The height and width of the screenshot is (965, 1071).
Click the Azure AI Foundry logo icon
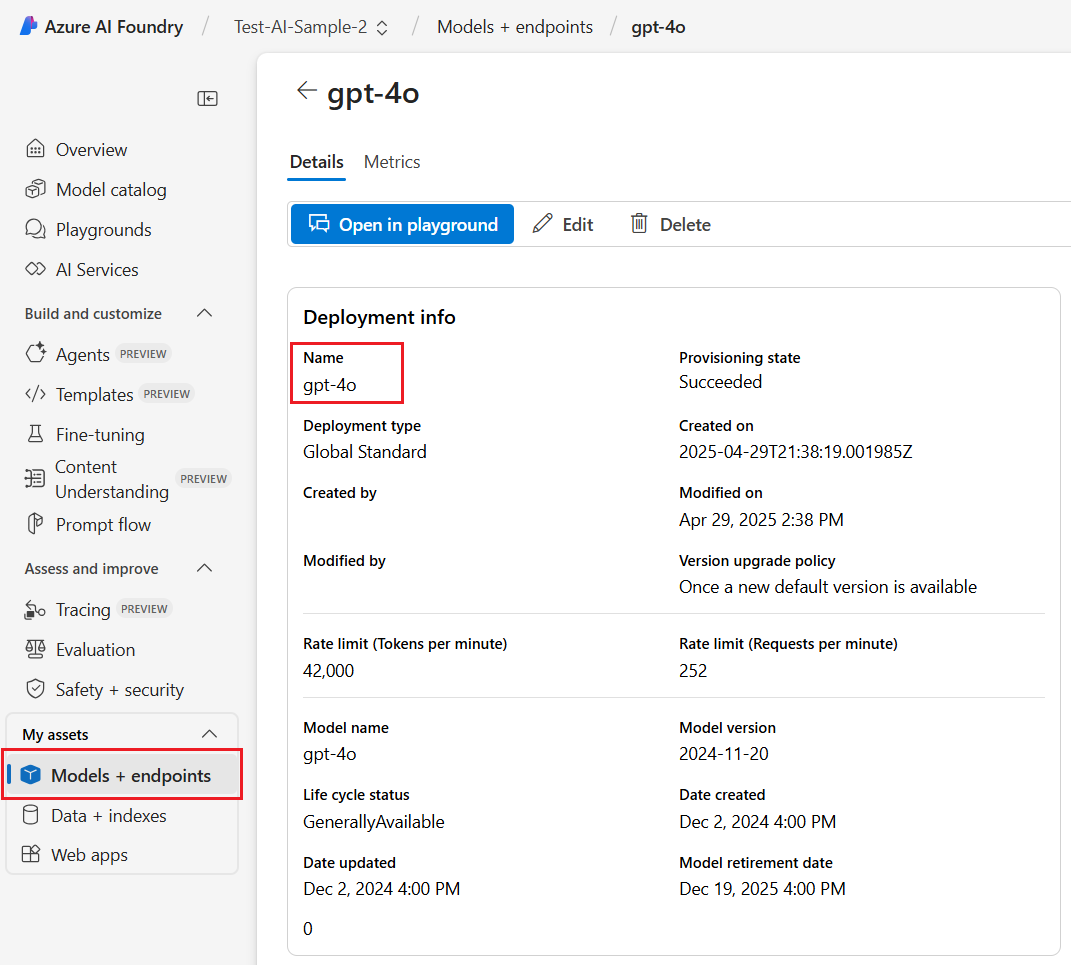[x=29, y=27]
